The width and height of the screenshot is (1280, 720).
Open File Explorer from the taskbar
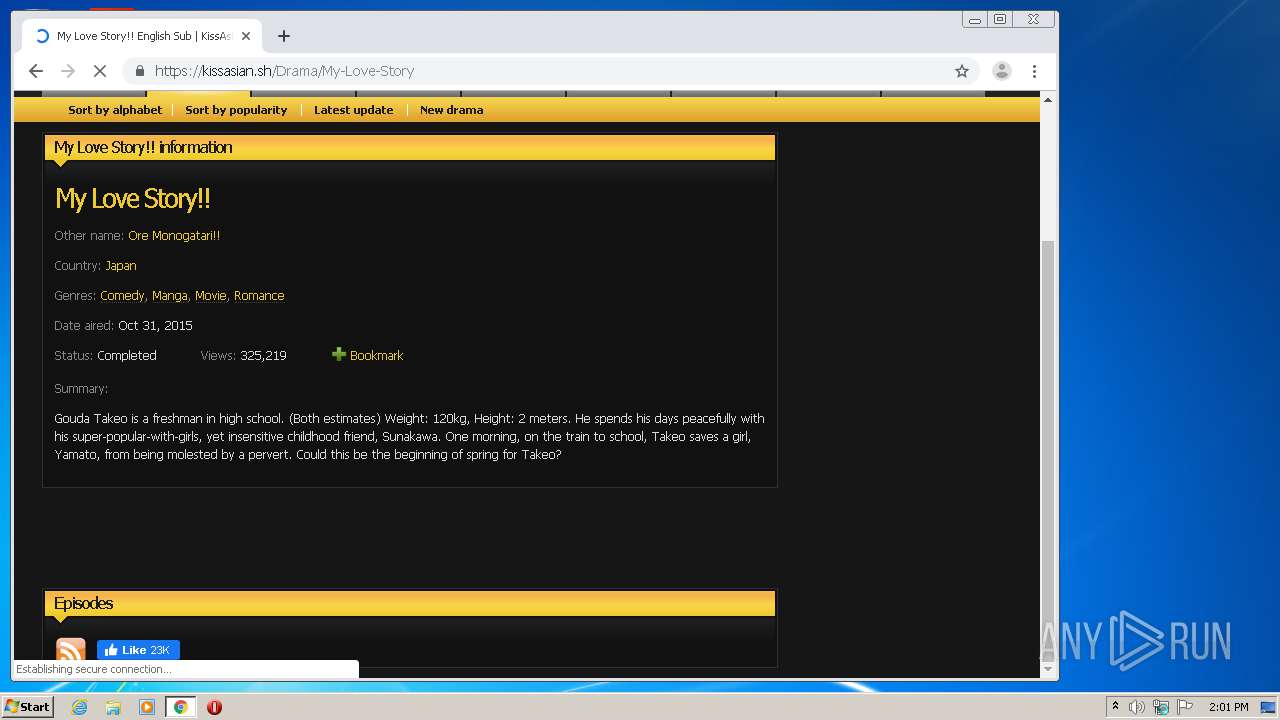coord(113,707)
